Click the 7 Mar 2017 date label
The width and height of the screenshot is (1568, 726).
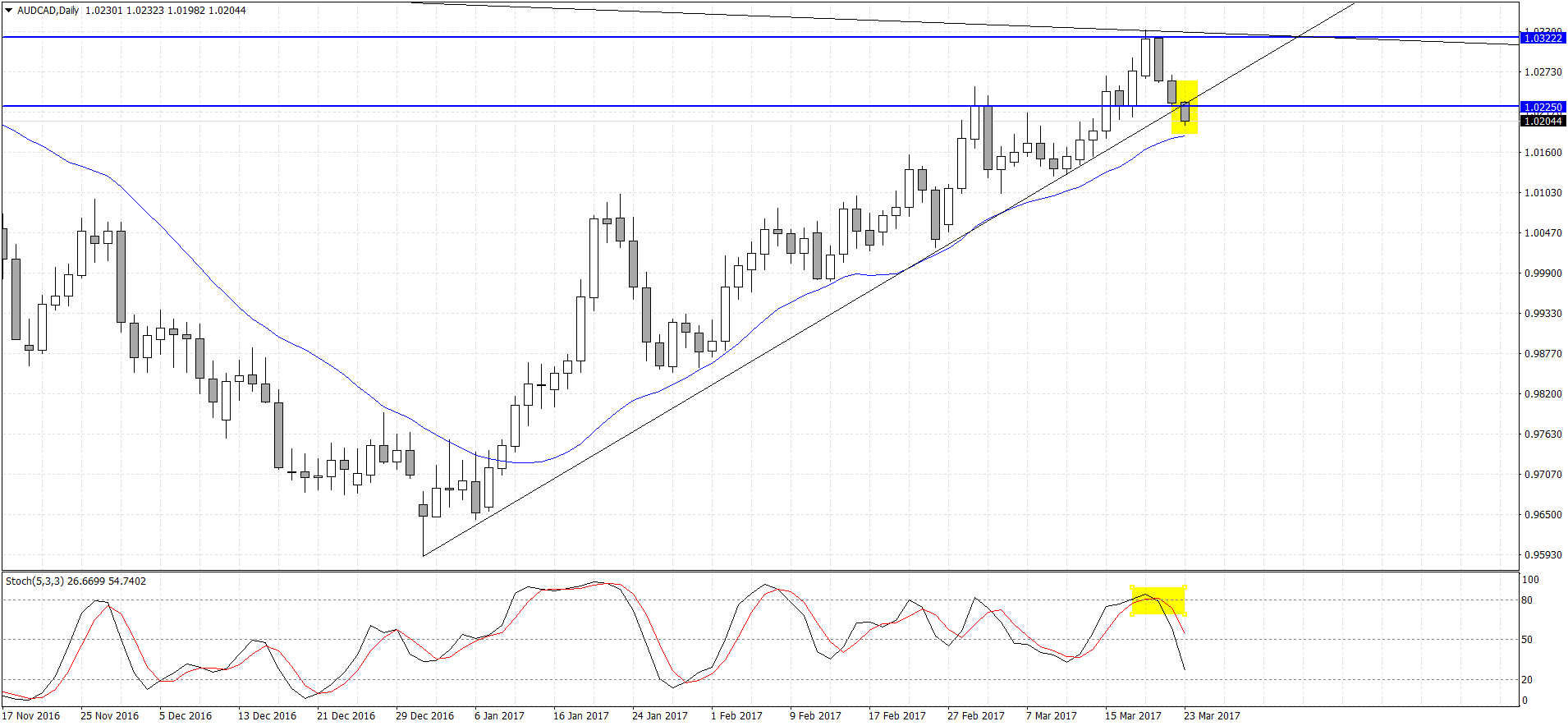coord(1052,716)
